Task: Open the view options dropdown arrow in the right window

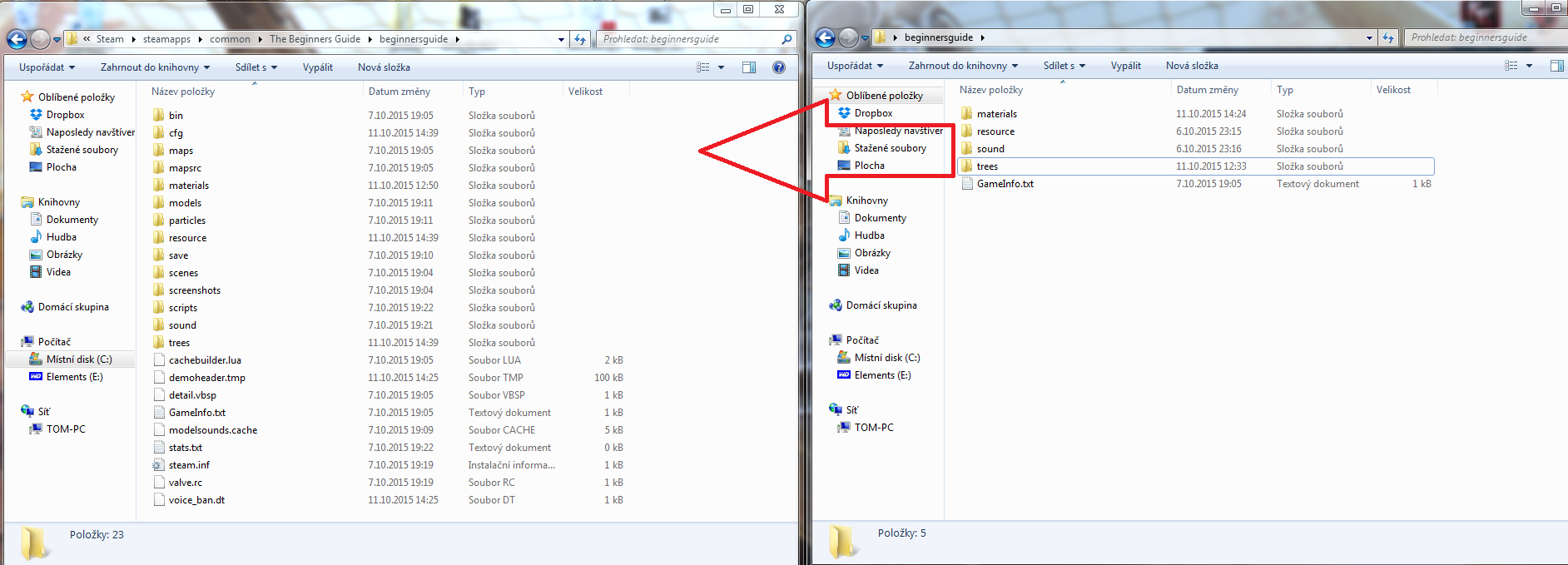Action: 1529,66
